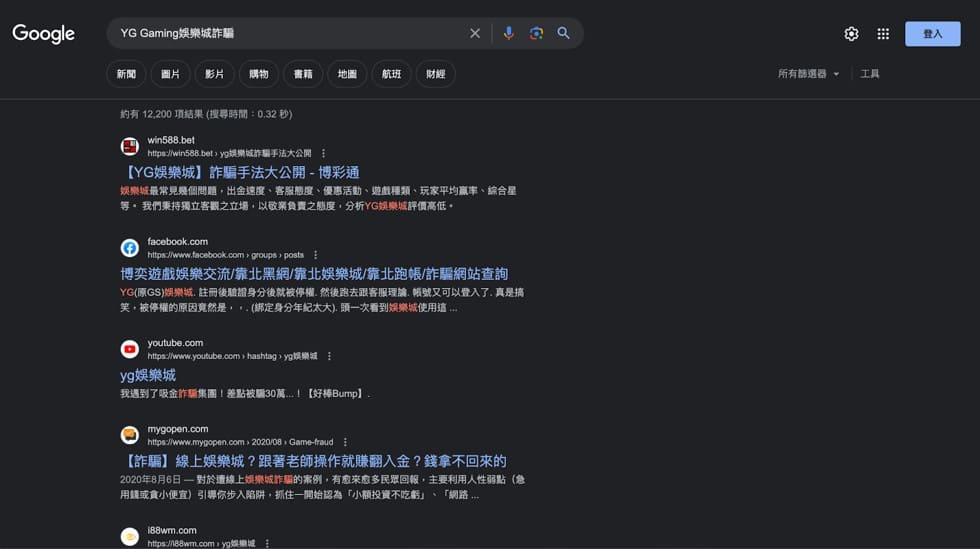Open 【YG娛樂城】詐騙手法大公開 result link
The width and height of the screenshot is (980, 549).
click(x=241, y=173)
